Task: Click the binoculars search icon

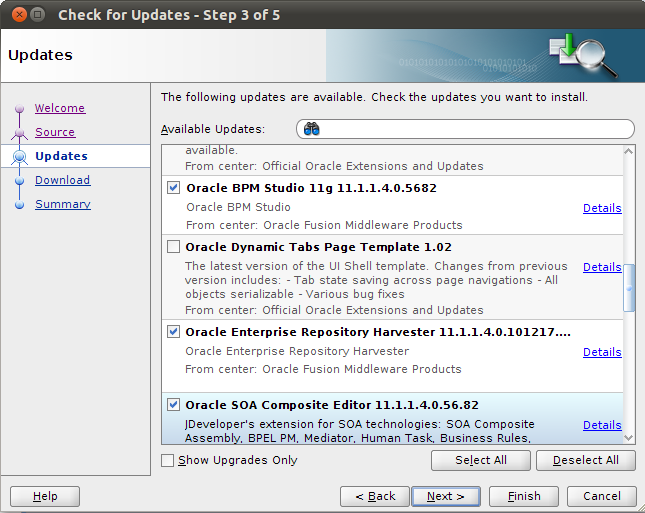Action: (x=311, y=129)
